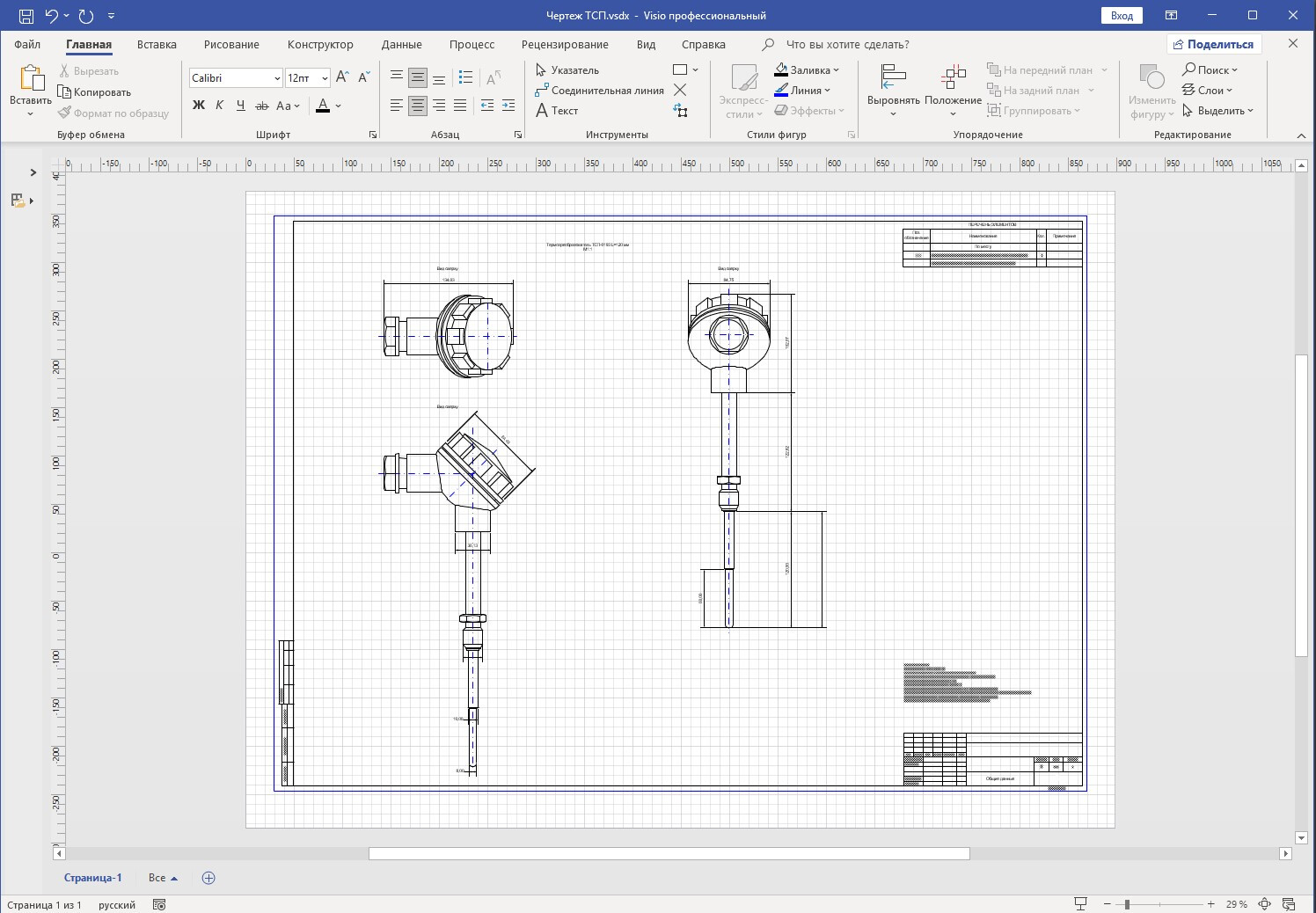
Task: Select the Text tool (Текст)
Action: pos(557,111)
